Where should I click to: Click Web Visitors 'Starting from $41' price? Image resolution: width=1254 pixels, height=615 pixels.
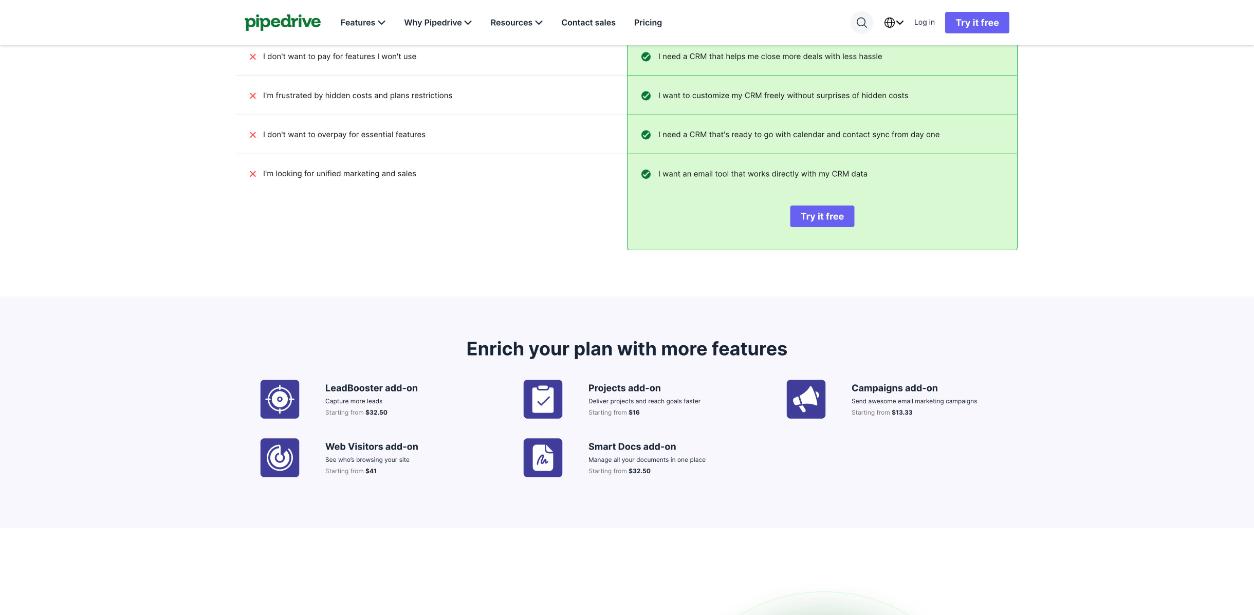[351, 471]
